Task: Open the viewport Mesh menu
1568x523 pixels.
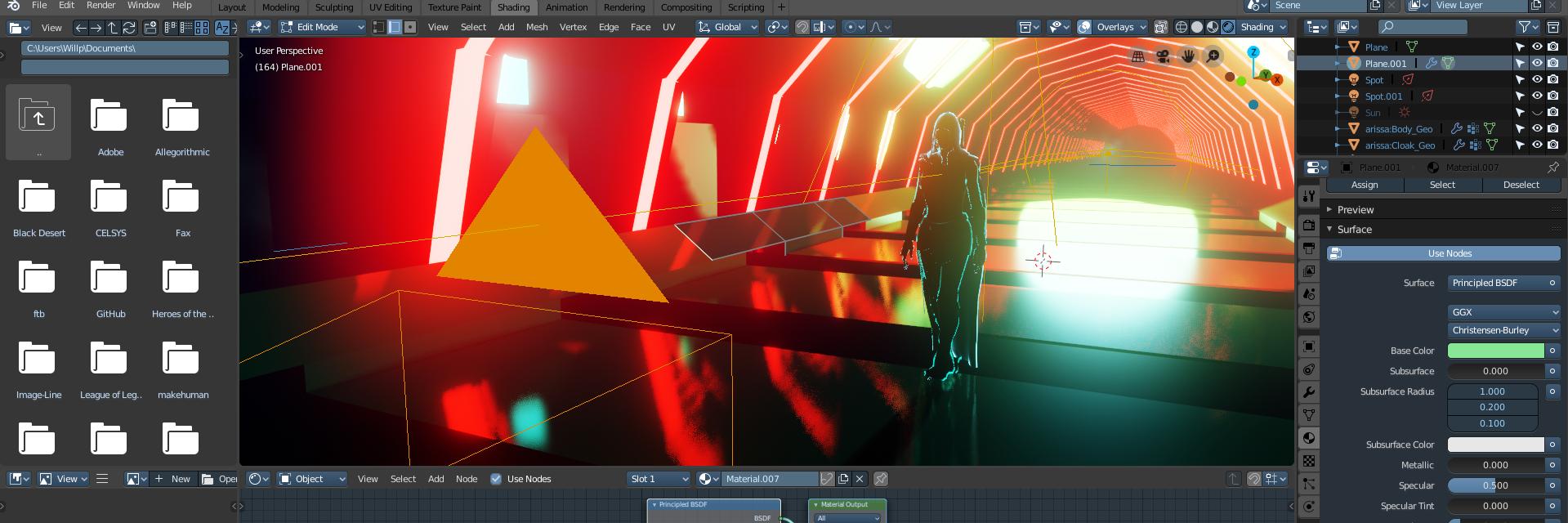Action: (537, 27)
